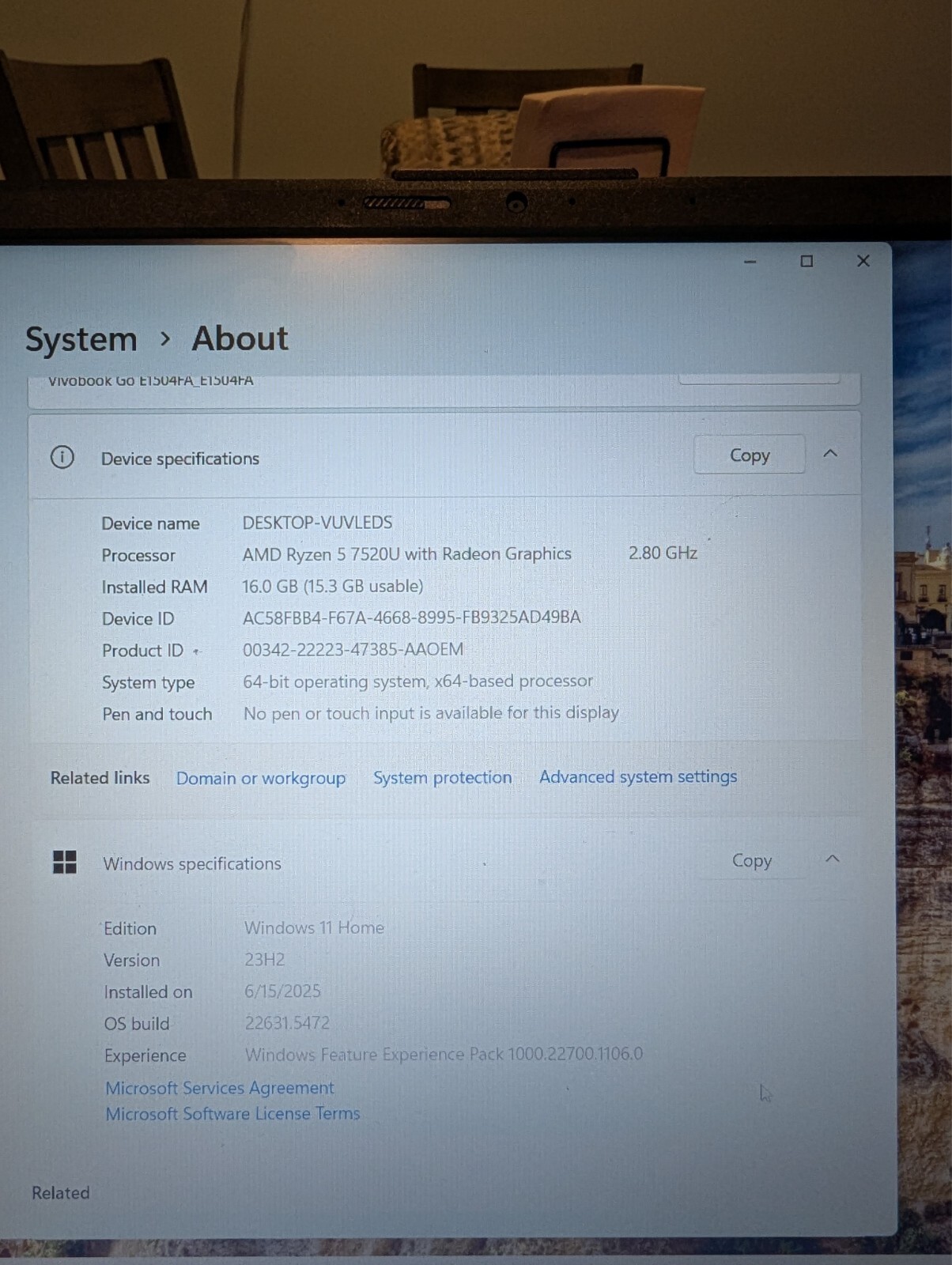Collapse the Windows specifications section
This screenshot has height=1265, width=952.
[833, 859]
